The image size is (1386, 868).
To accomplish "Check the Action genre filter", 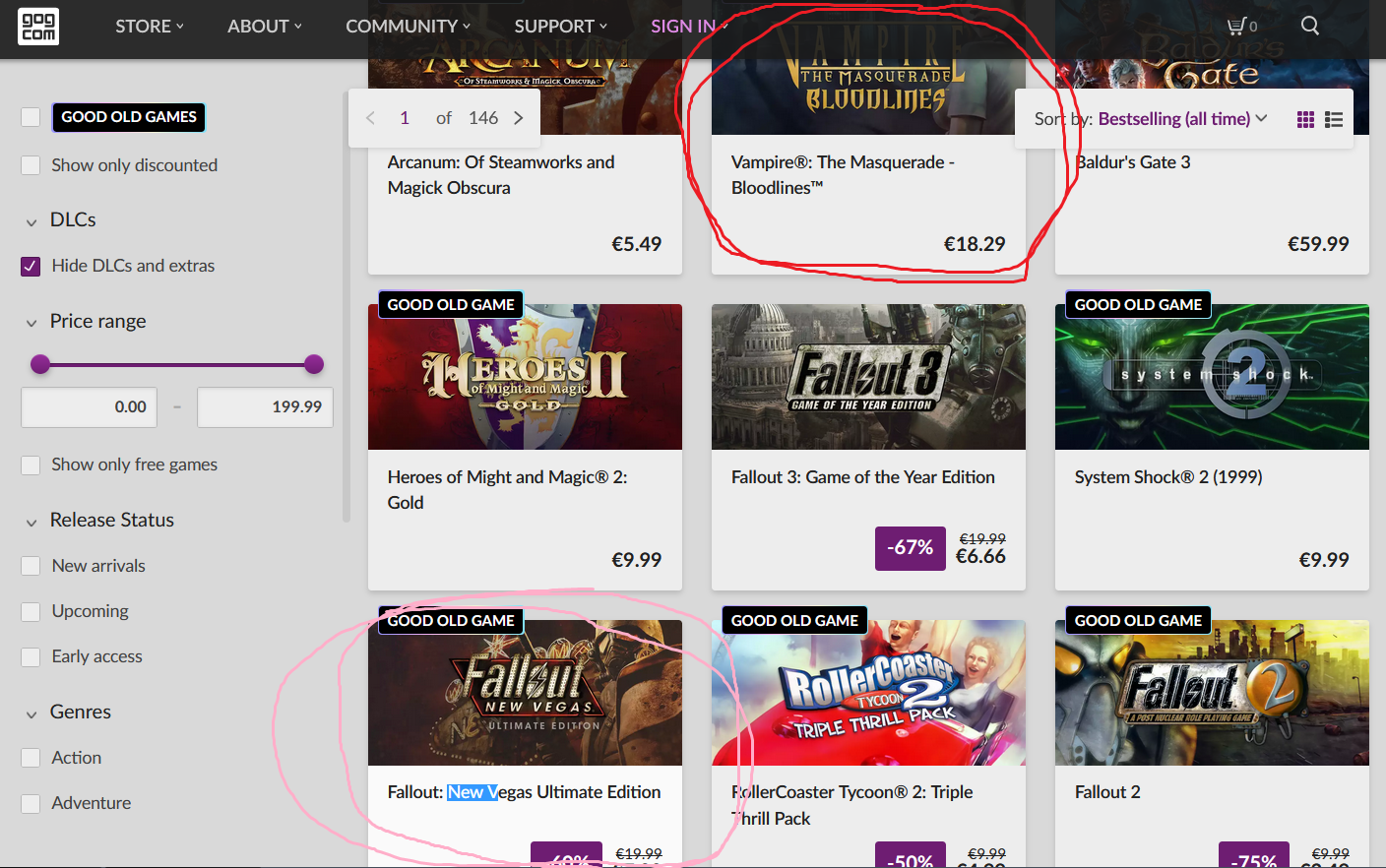I will (31, 758).
